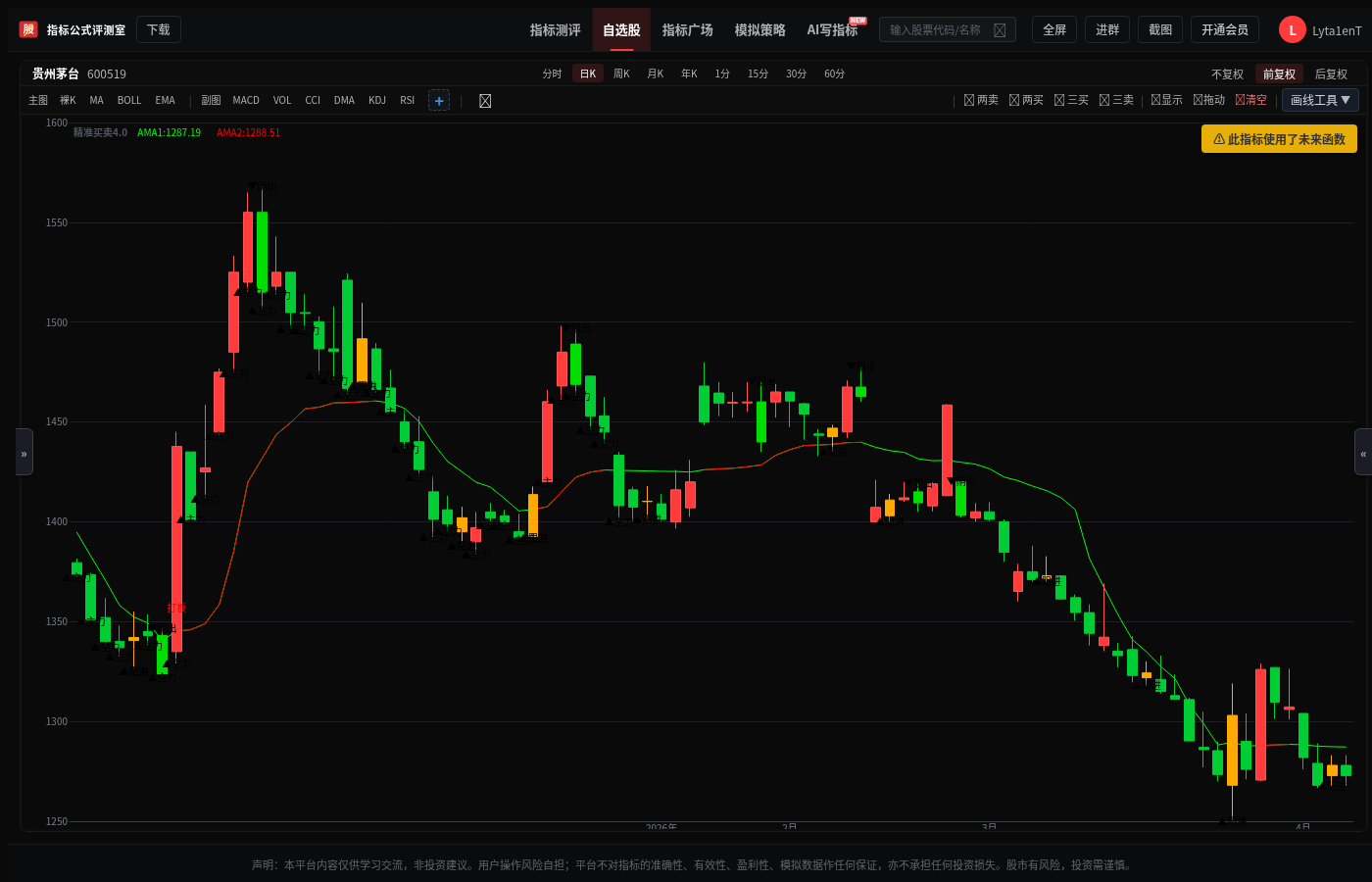Screen dimensions: 1372x882
Task: Enable the BOLL main chart indicator
Action: [x=129, y=101]
